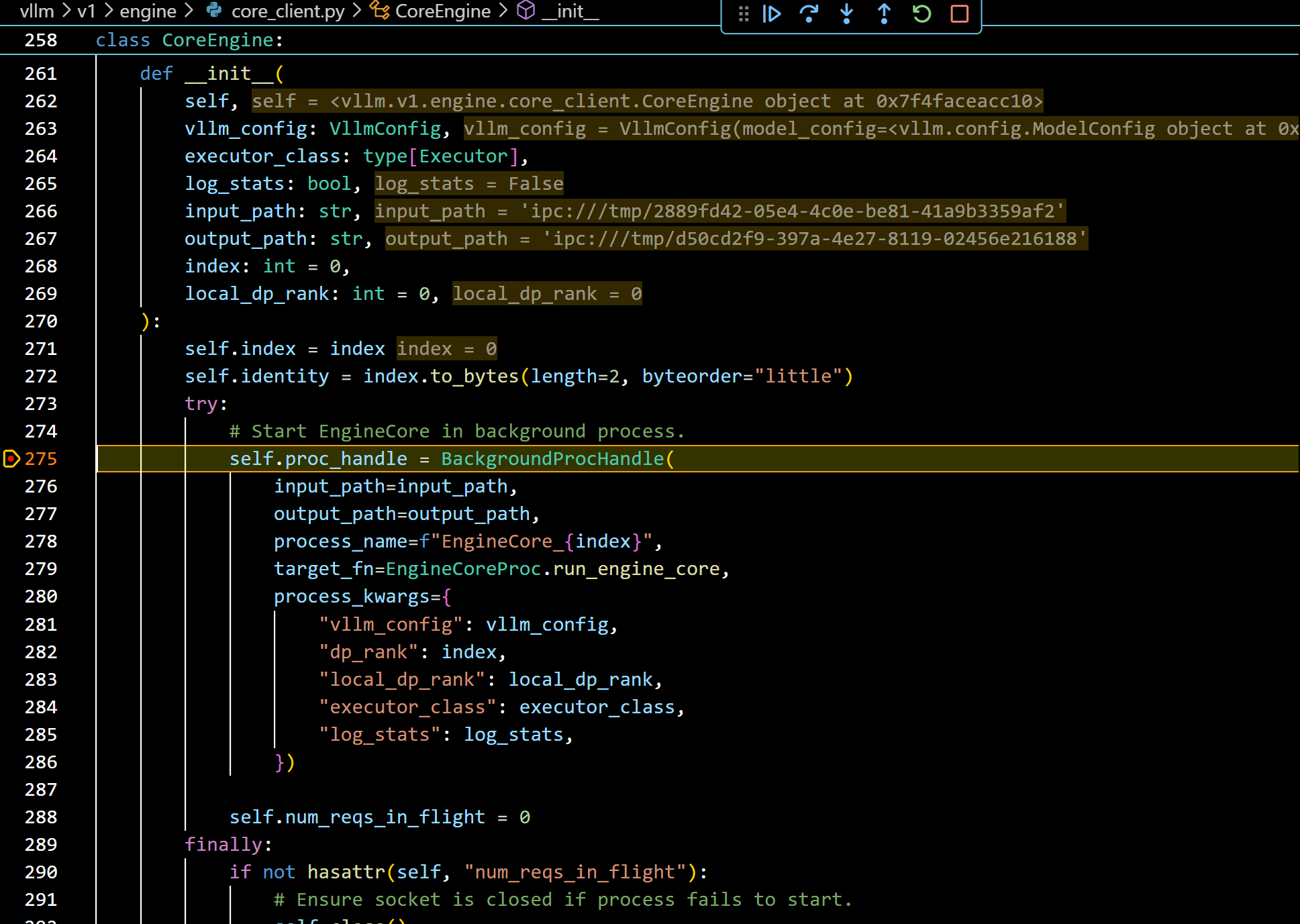Click line number 273 gutter
Image resolution: width=1300 pixels, height=924 pixels.
[41, 404]
